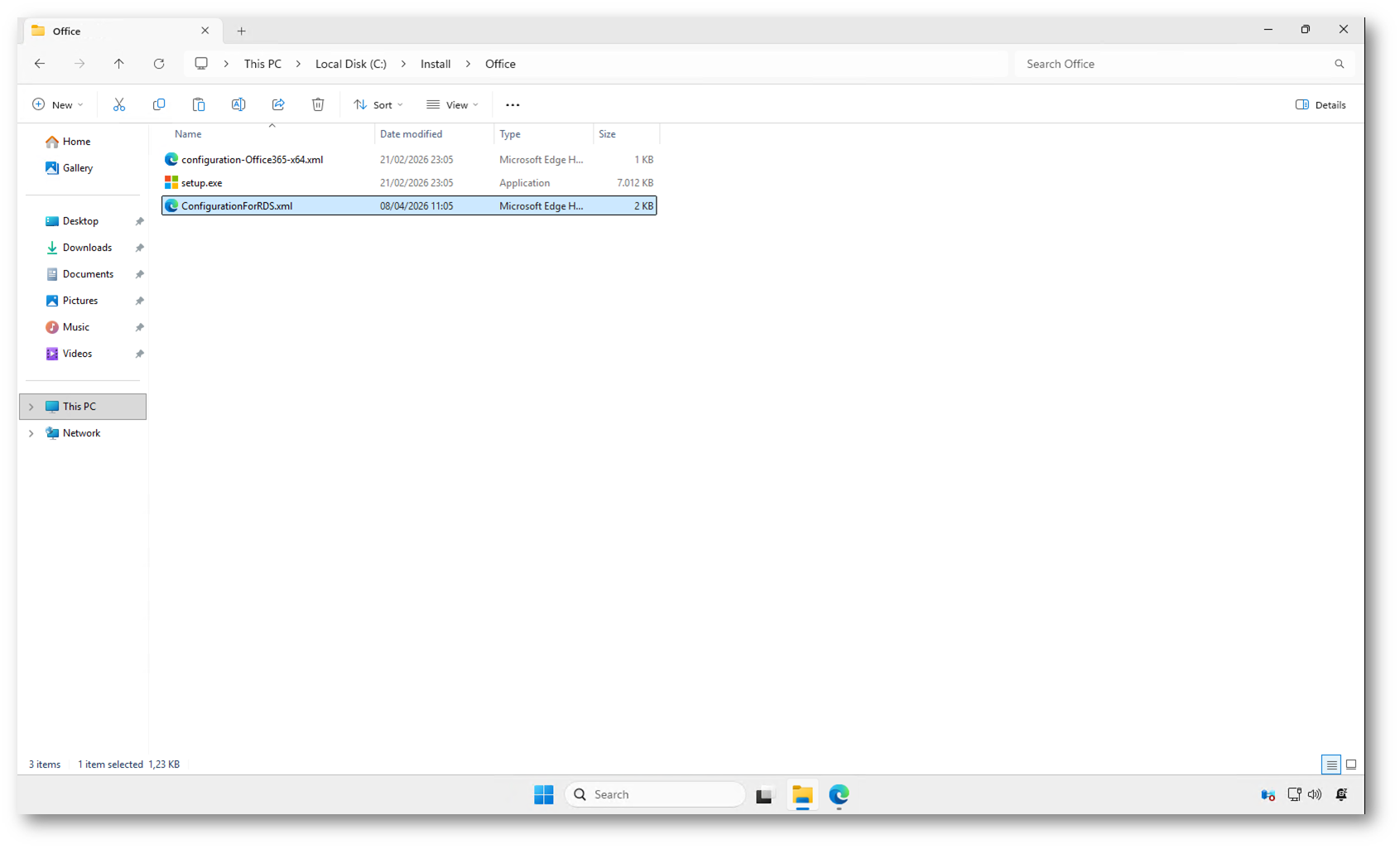The image size is (1400, 849).
Task: Switch to large thumbnails view
Action: pos(1351,765)
